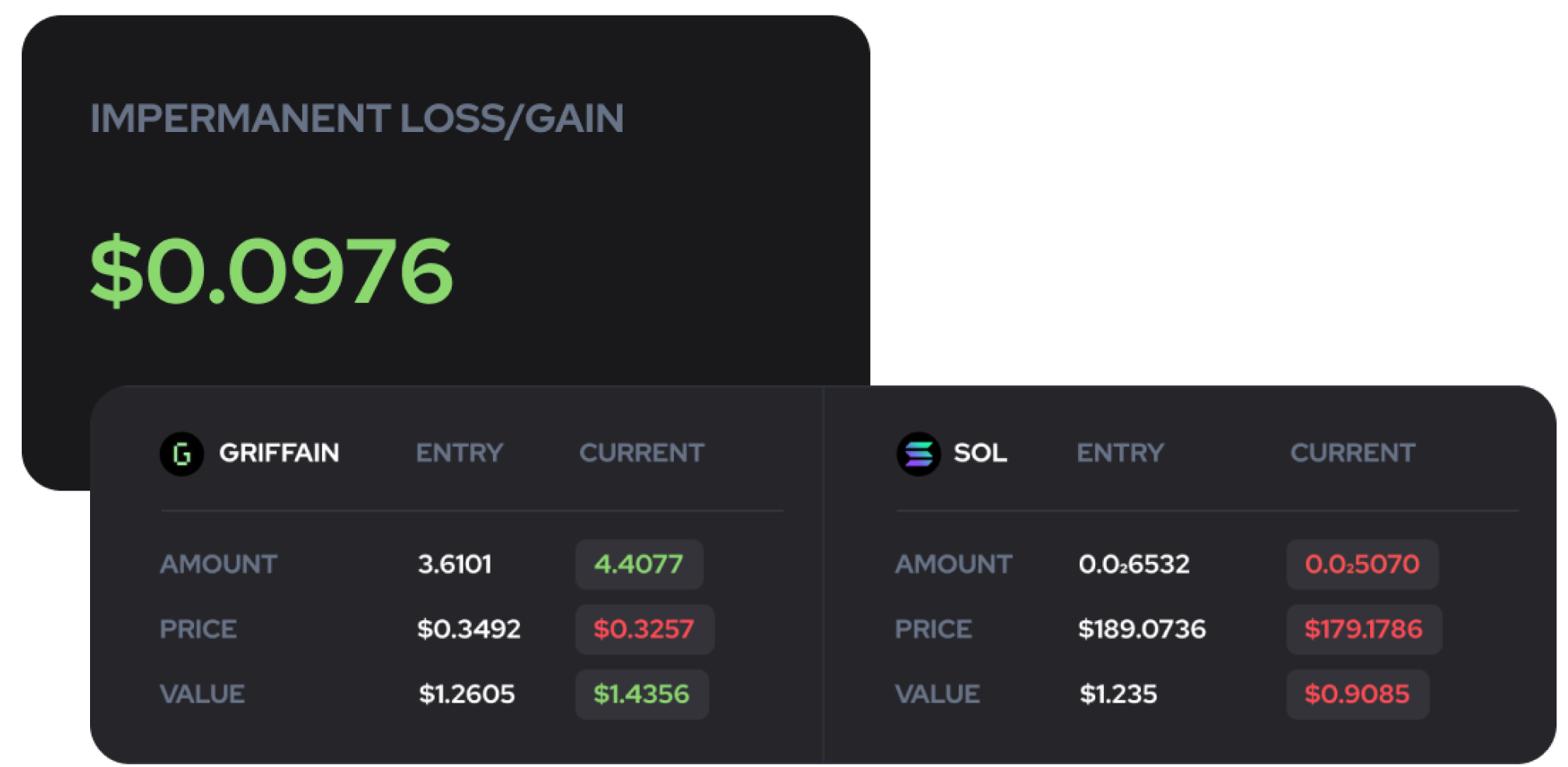Click GRIFFAIN current price badge $0.3257
The image size is (1568, 767).
[644, 629]
